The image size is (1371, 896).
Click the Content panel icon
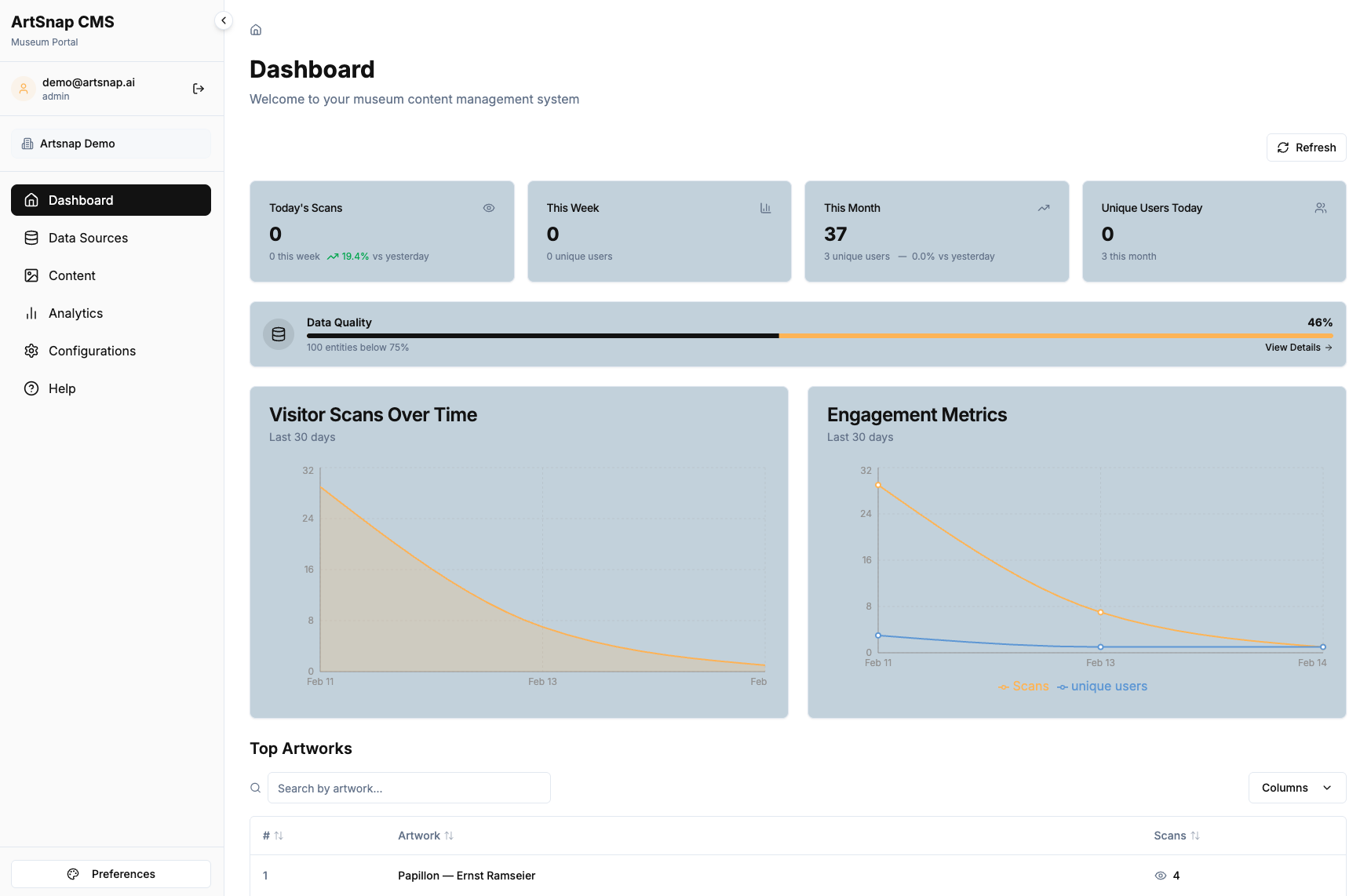pyautogui.click(x=31, y=275)
